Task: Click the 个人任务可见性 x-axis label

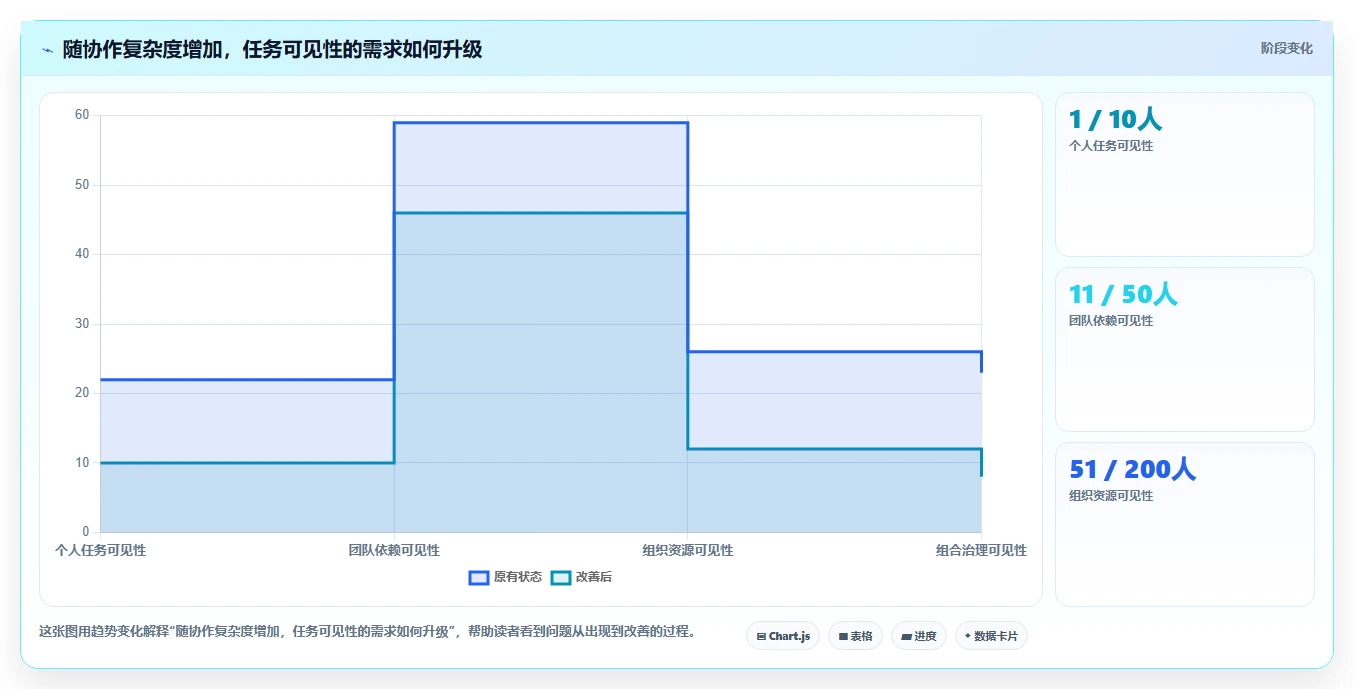Action: pos(100,550)
